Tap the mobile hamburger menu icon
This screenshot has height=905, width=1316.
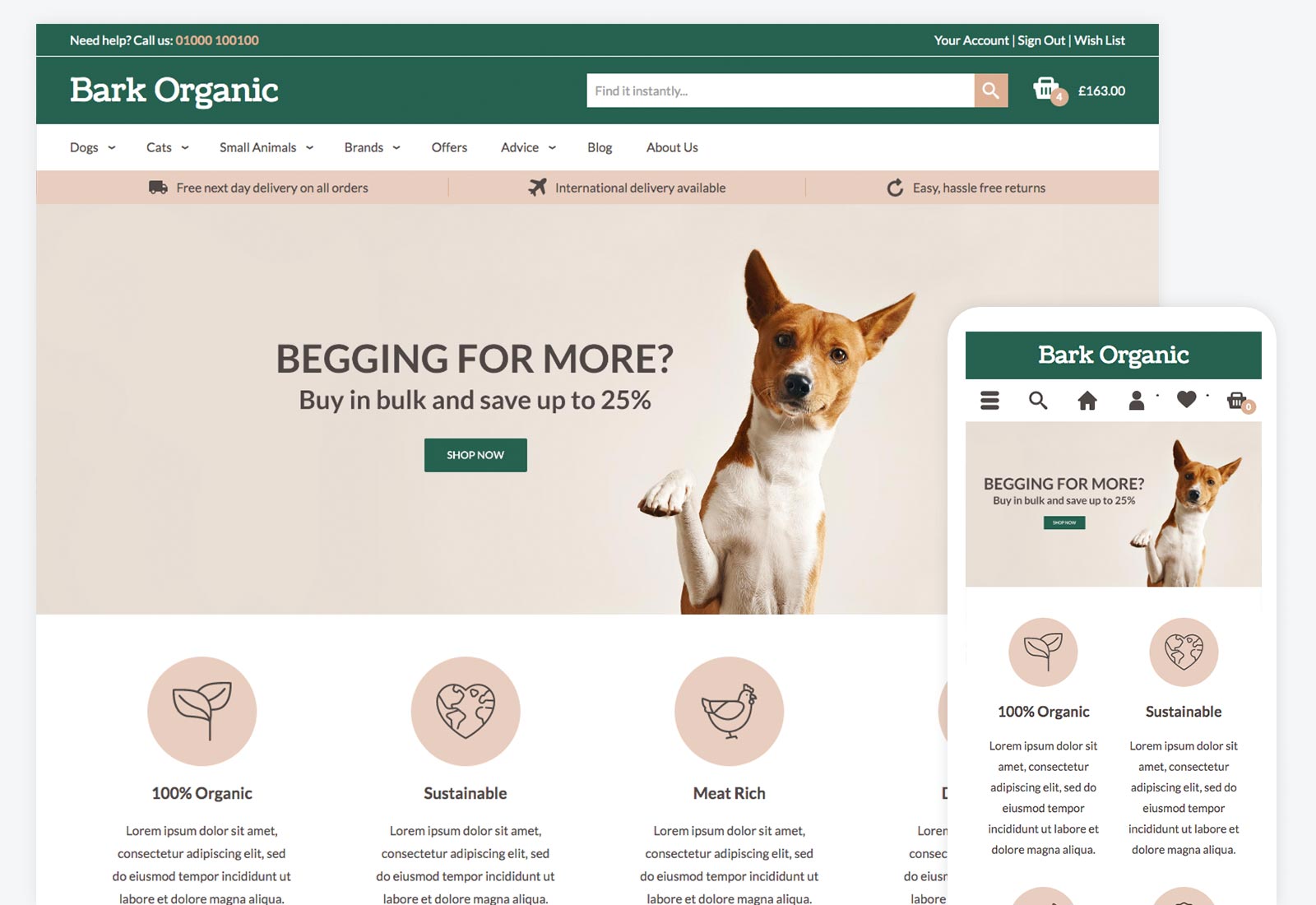[989, 401]
